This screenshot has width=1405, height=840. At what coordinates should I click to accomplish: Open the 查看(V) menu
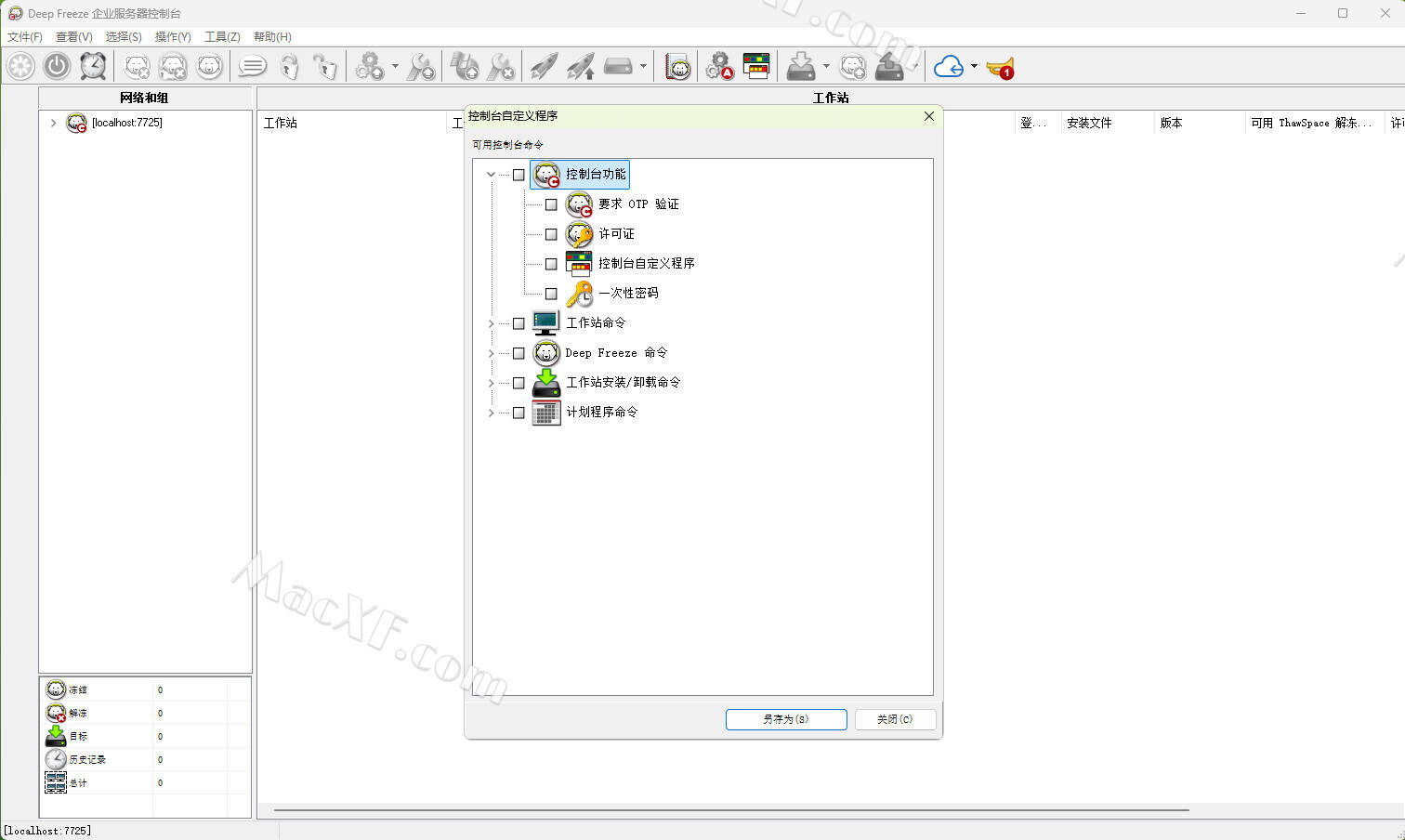click(74, 36)
